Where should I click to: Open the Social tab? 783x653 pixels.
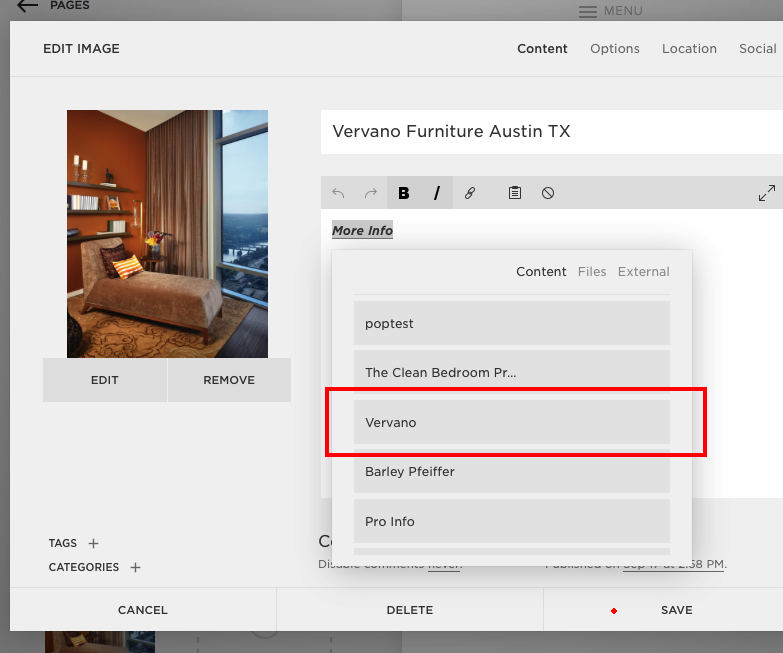(x=758, y=48)
